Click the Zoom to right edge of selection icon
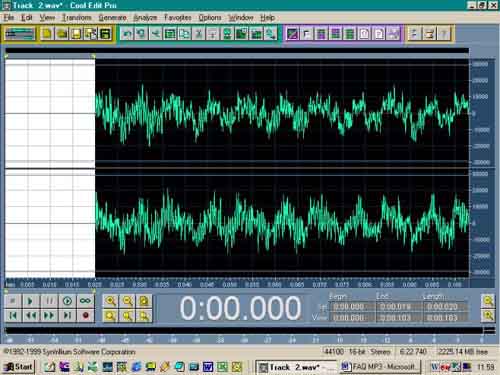Screen dimensions: 500x375 pos(144,315)
